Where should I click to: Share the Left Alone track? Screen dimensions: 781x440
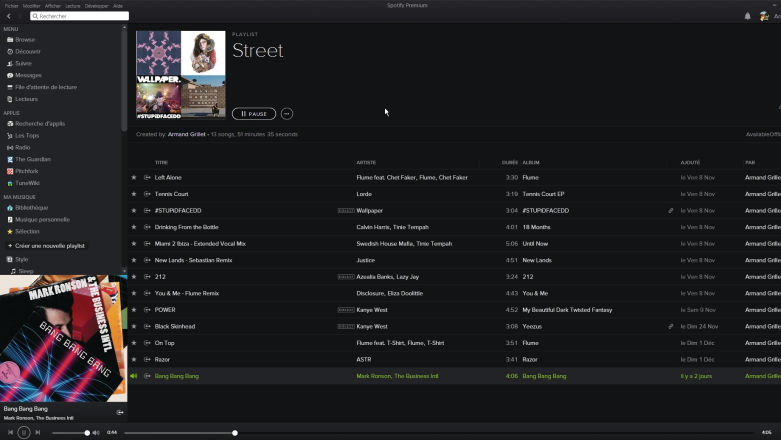147,177
